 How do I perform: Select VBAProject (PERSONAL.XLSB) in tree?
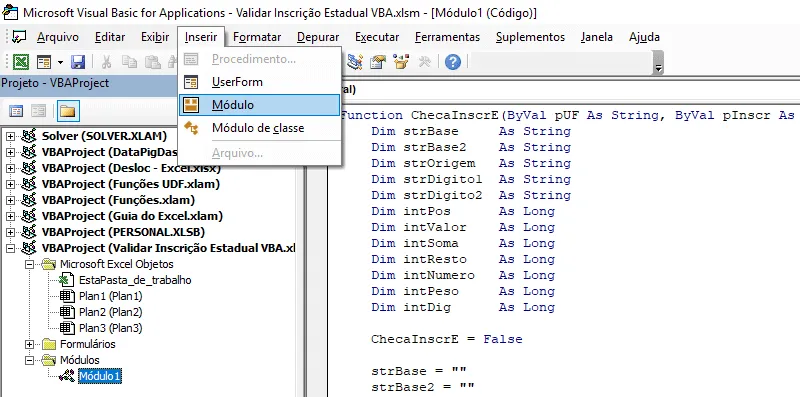[123, 232]
